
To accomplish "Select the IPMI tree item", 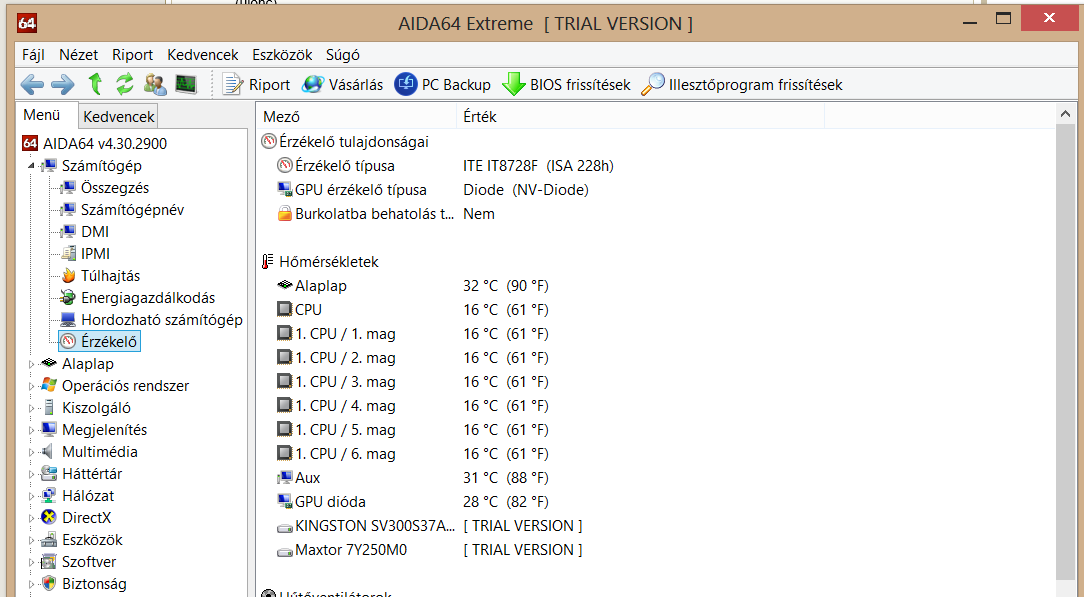I will click(x=85, y=254).
